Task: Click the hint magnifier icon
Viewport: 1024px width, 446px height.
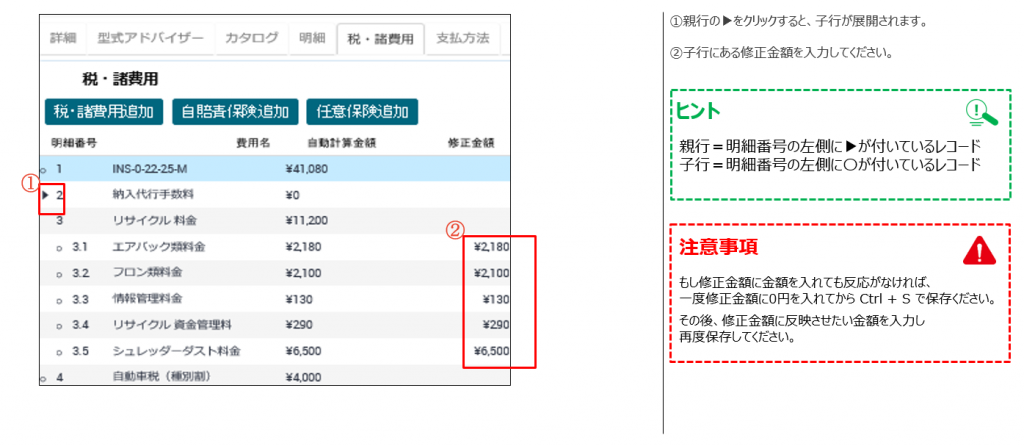Action: 981,113
